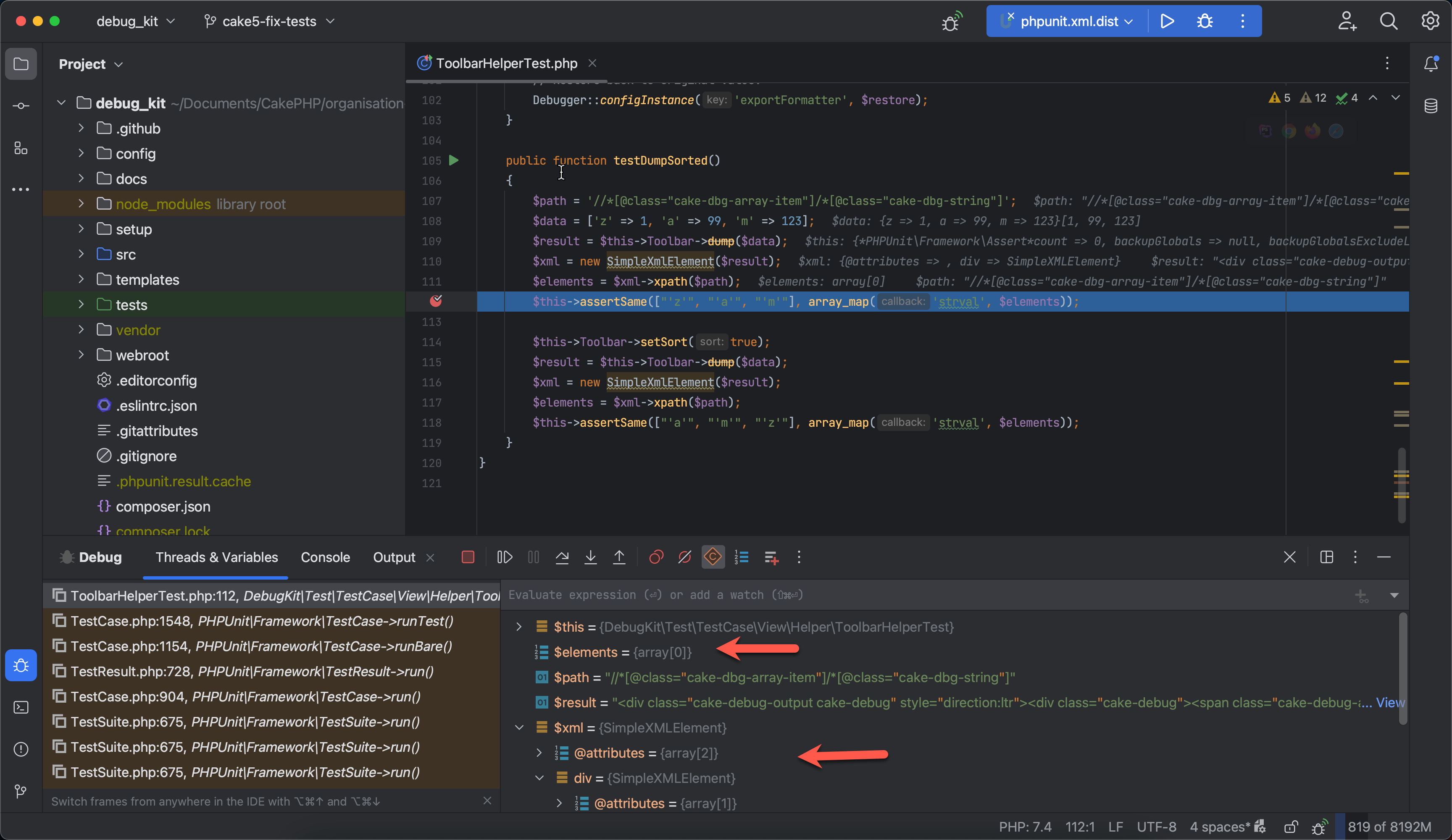
Task: Open the Database tool window icon
Action: pos(1431,106)
